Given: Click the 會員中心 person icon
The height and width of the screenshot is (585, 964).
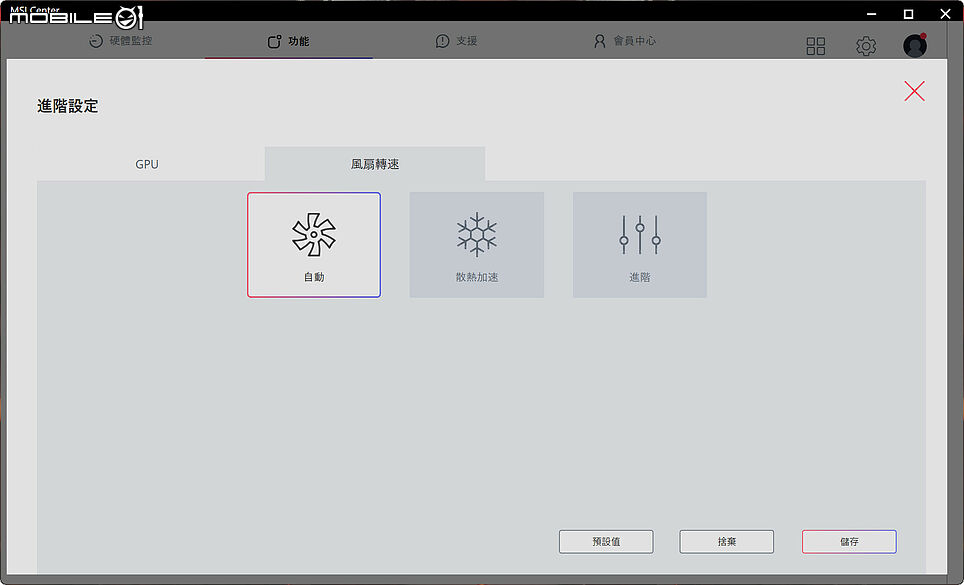Looking at the screenshot, I should coord(599,41).
